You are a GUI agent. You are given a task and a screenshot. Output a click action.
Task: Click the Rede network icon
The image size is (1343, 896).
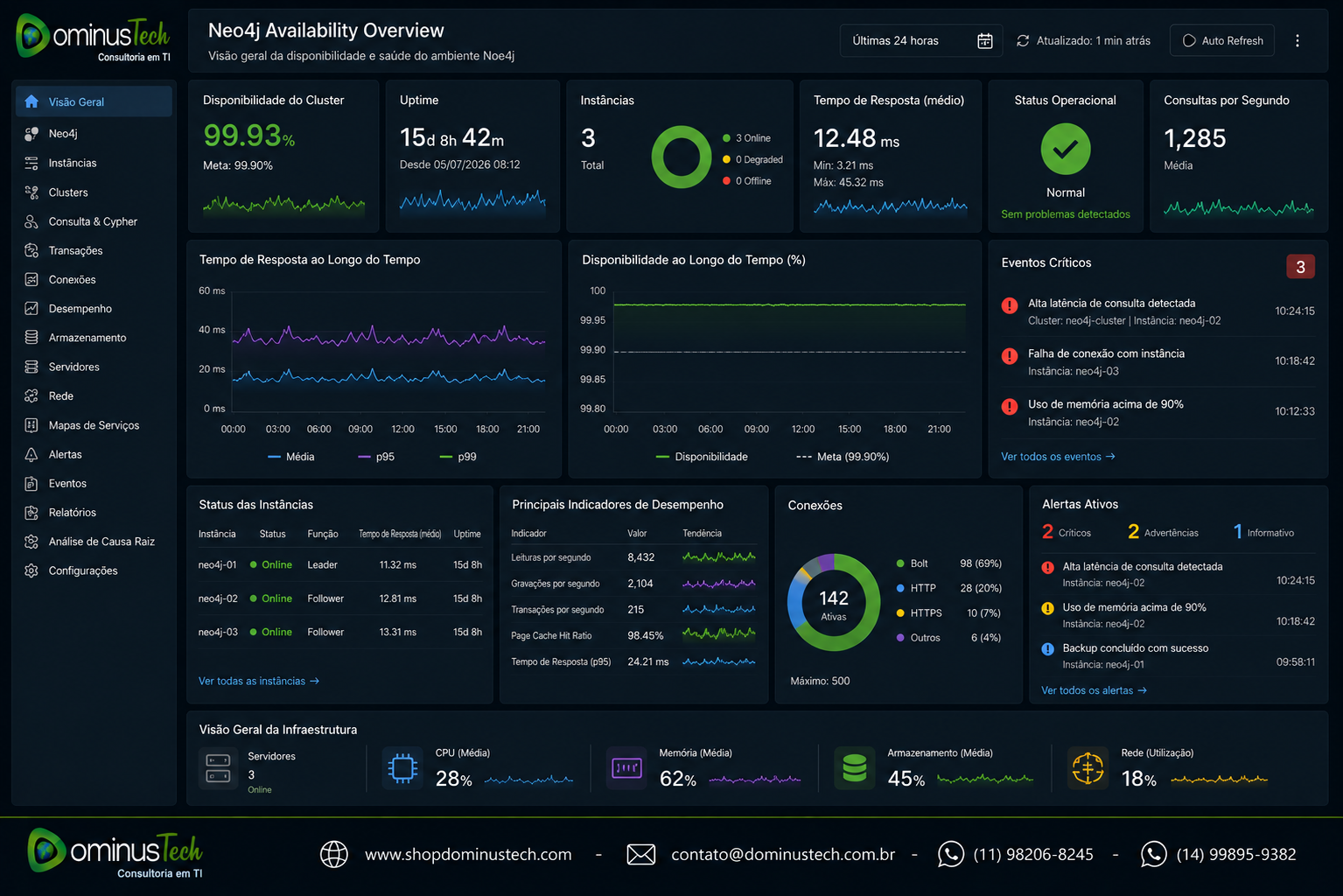pos(31,395)
